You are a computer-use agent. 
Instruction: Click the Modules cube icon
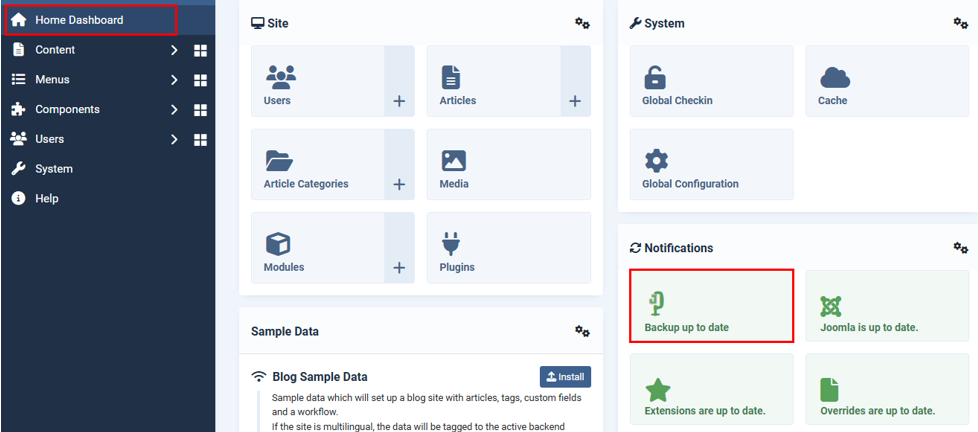tap(278, 244)
